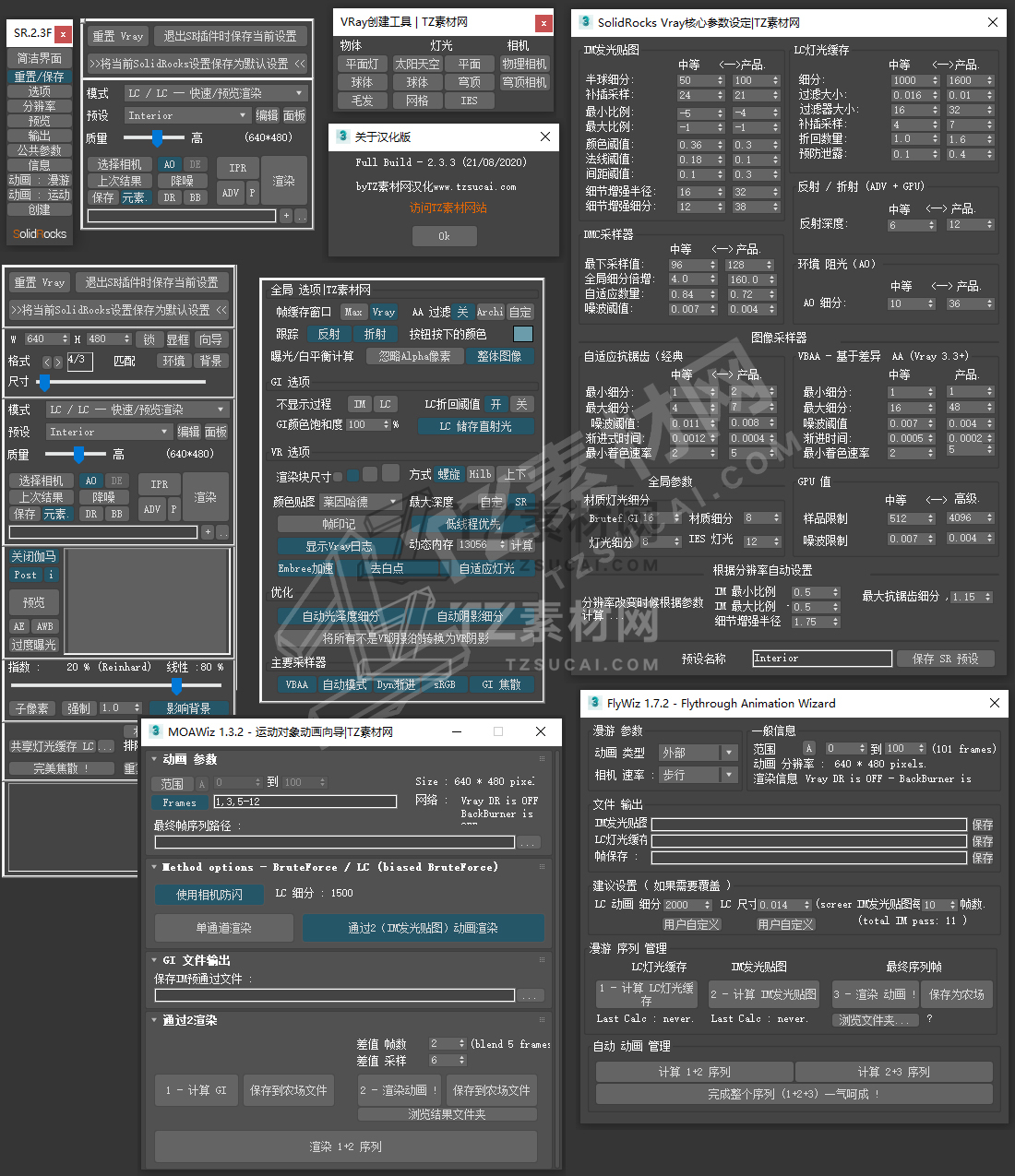Click the previous format arrow beside 4/3

(48, 362)
